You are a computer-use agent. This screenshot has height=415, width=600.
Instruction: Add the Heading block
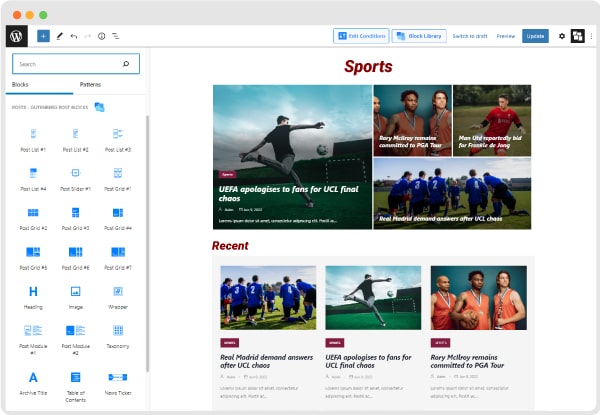33,295
